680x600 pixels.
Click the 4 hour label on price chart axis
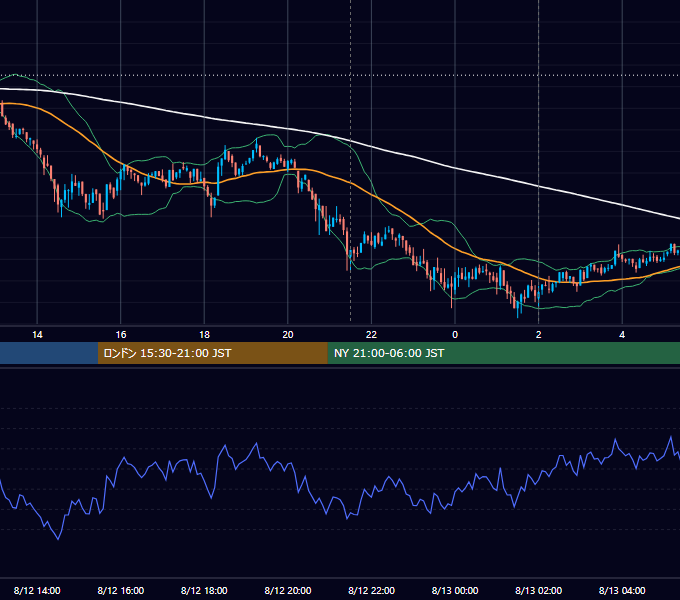(x=622, y=335)
